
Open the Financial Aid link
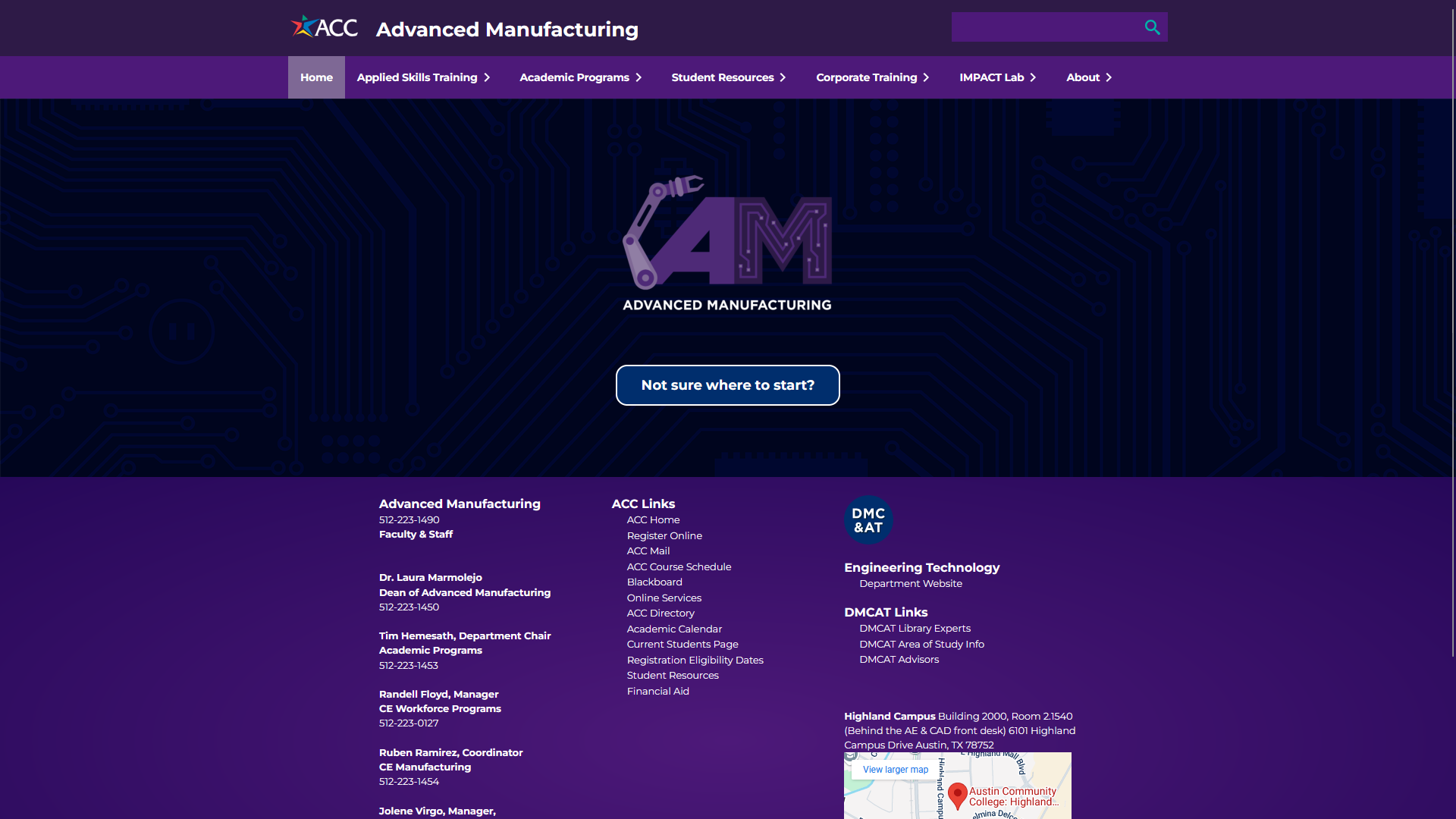[x=658, y=692]
